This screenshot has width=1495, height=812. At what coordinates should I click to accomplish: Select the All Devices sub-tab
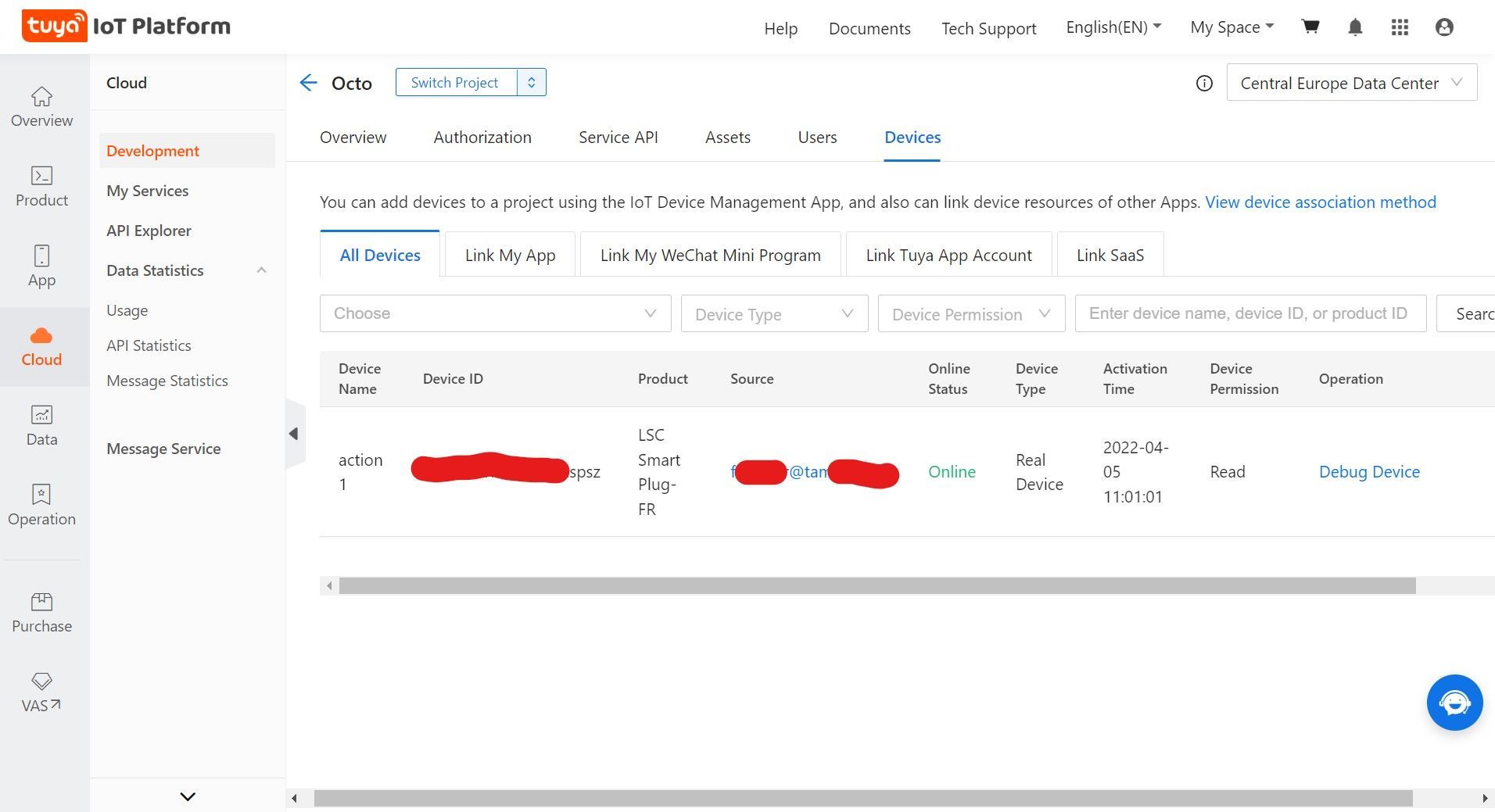point(380,255)
